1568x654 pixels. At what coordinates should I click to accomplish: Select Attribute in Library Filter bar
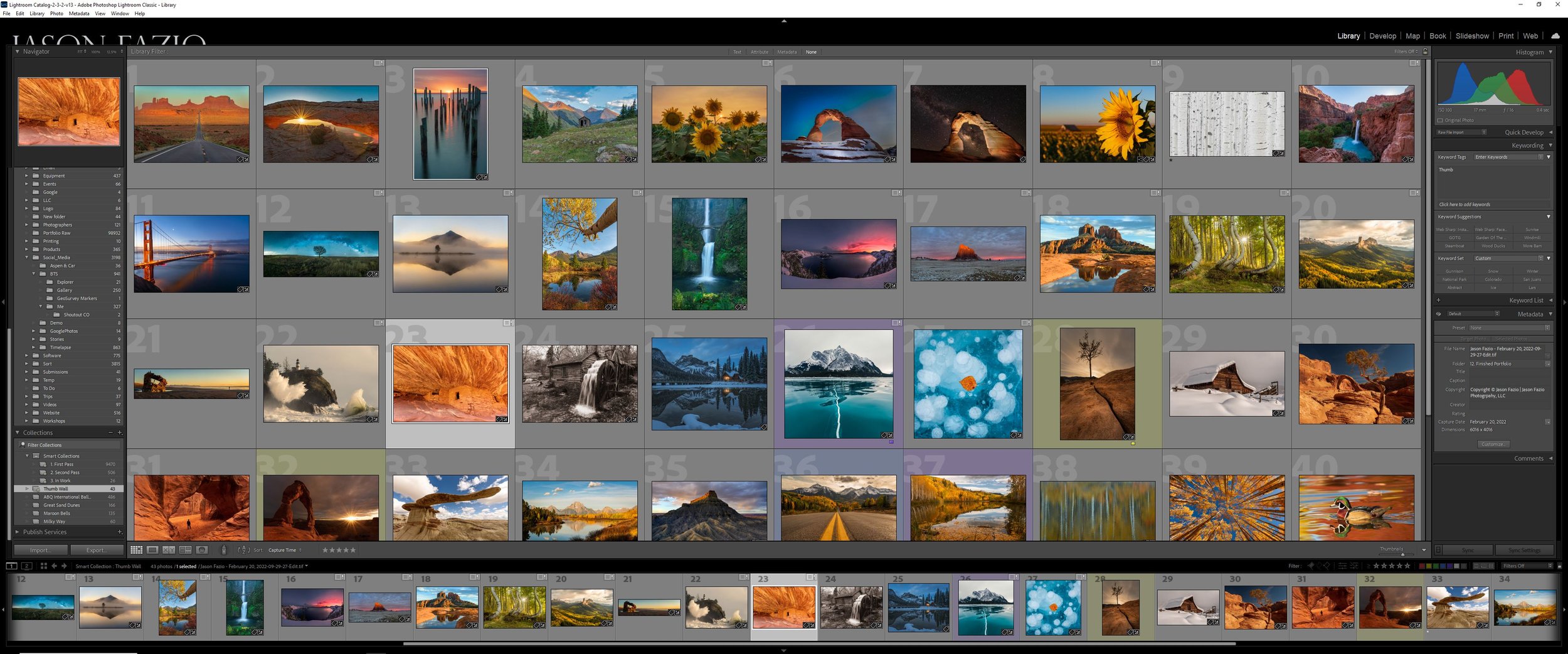(x=760, y=52)
